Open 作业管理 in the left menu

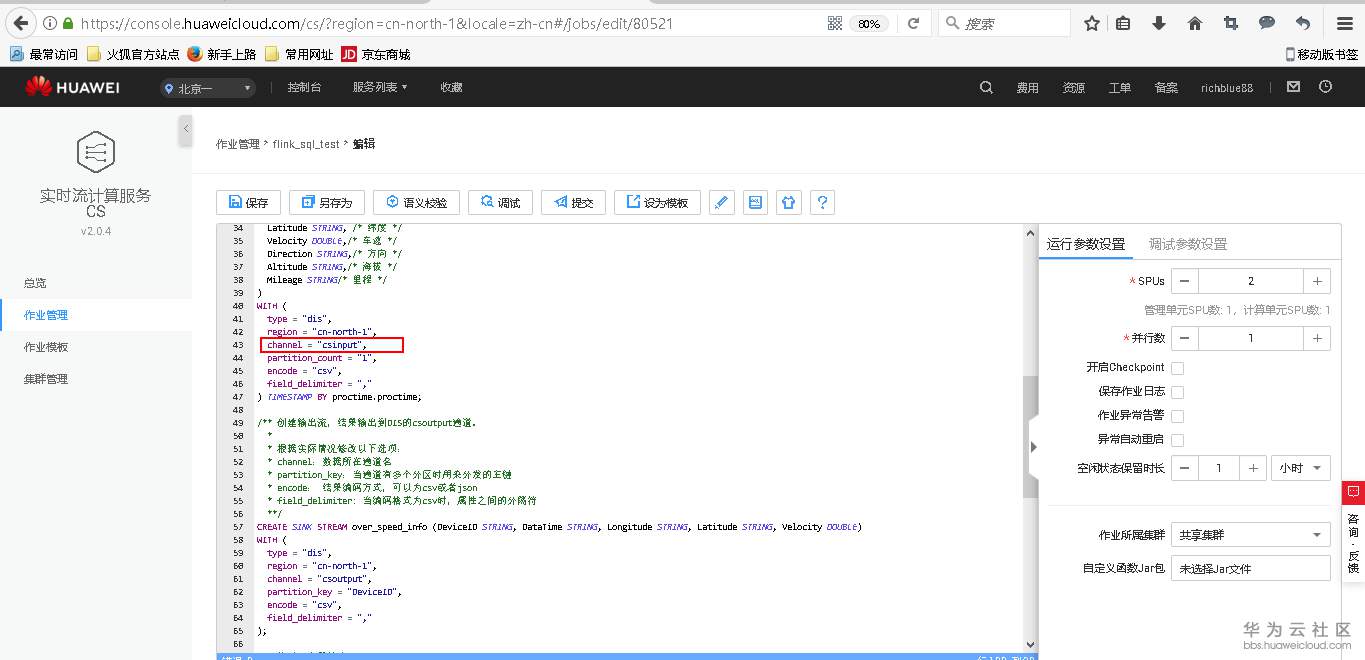point(46,315)
